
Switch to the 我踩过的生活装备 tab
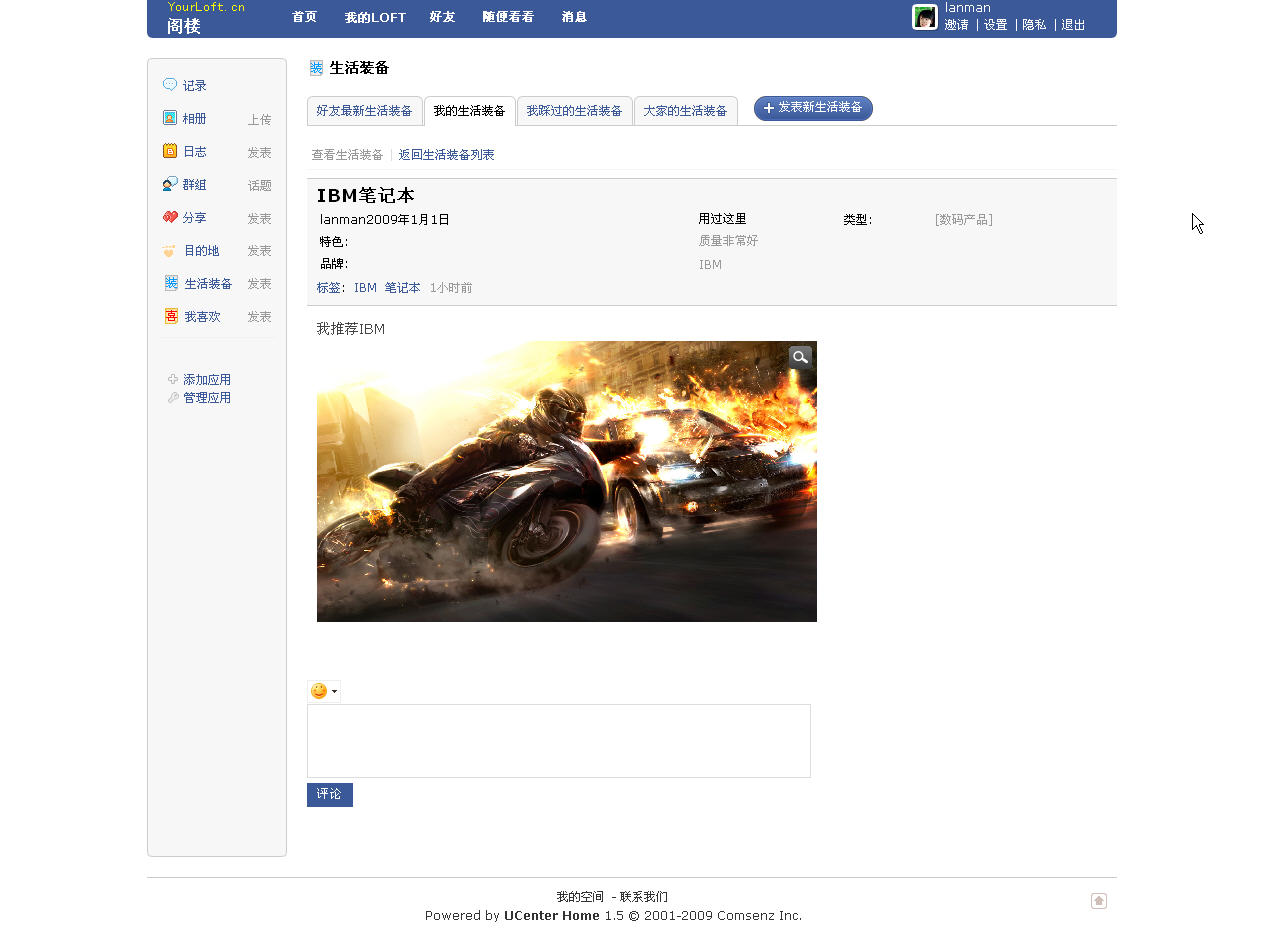coord(574,111)
